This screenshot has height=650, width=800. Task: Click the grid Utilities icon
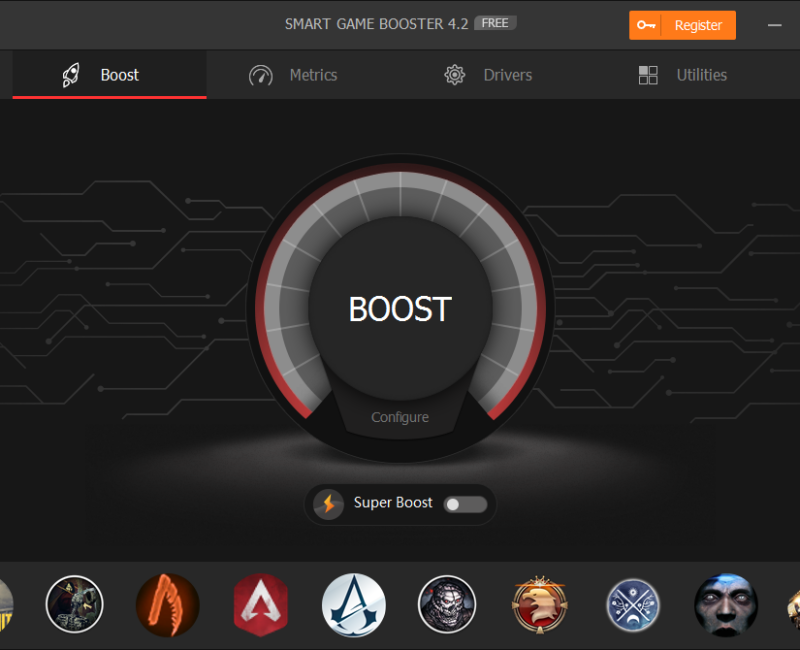pyautogui.click(x=648, y=75)
